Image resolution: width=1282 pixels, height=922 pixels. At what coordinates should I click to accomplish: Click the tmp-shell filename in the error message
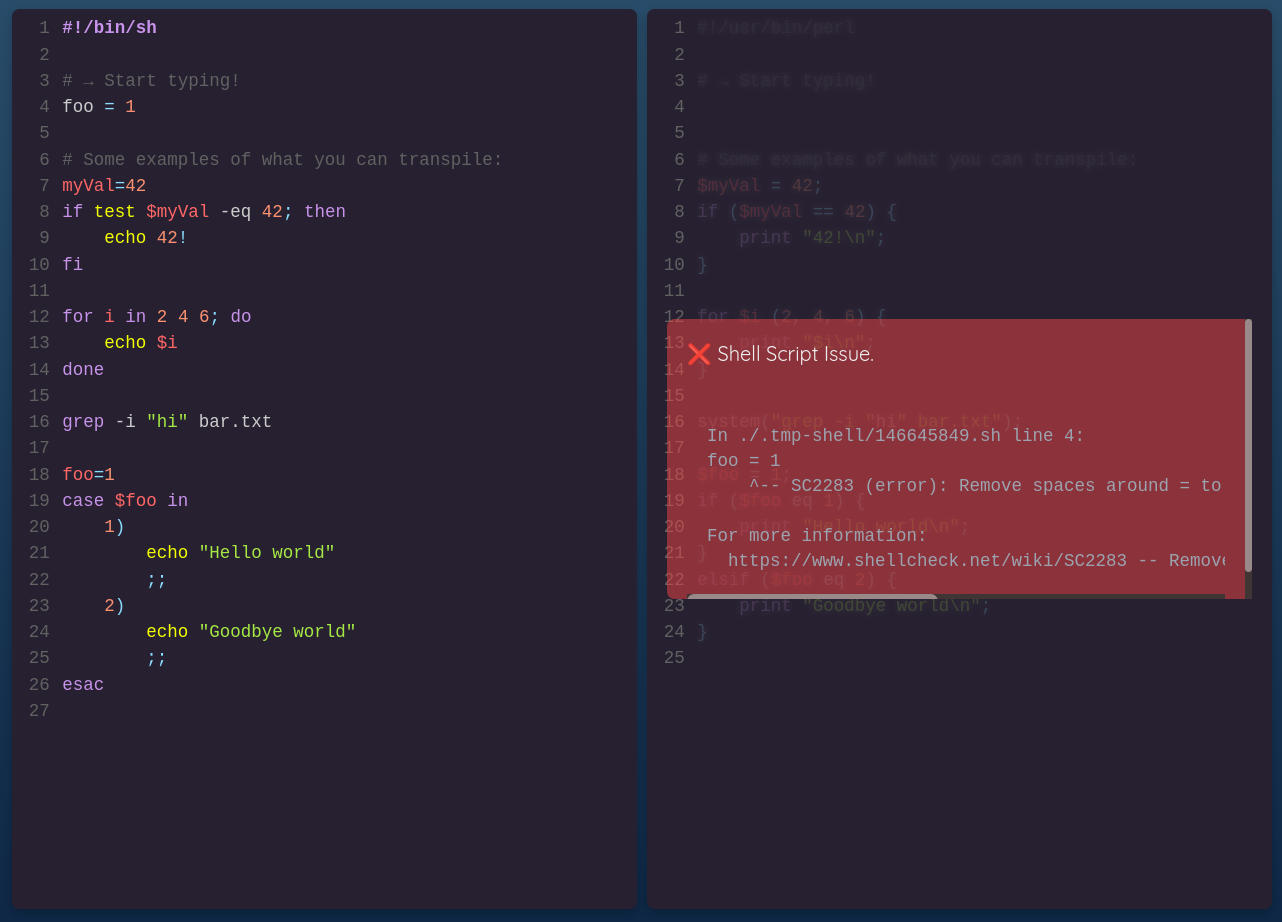[830, 435]
